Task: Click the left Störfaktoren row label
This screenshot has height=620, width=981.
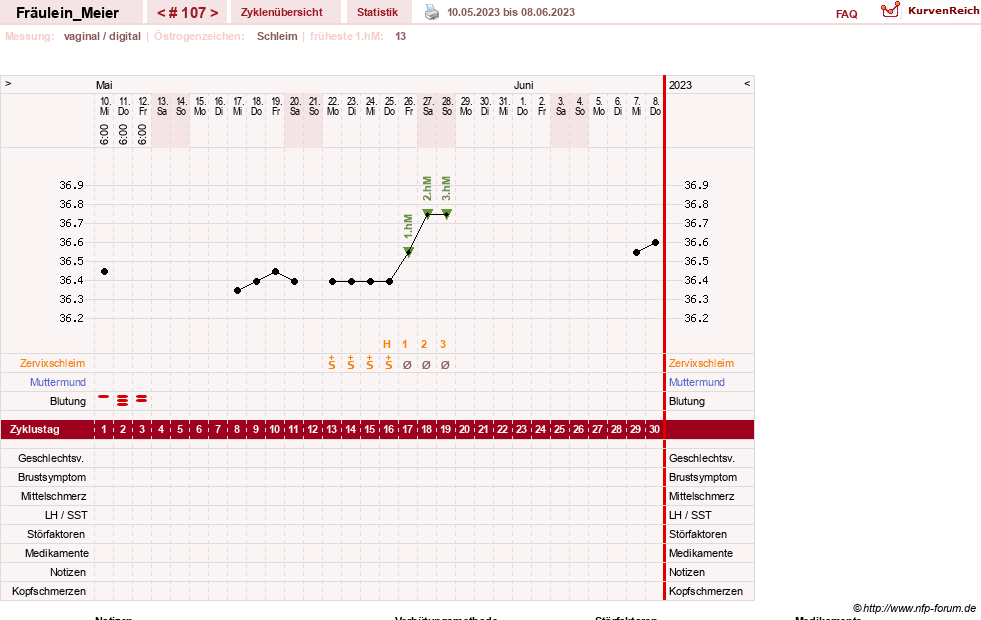Action: click(56, 534)
